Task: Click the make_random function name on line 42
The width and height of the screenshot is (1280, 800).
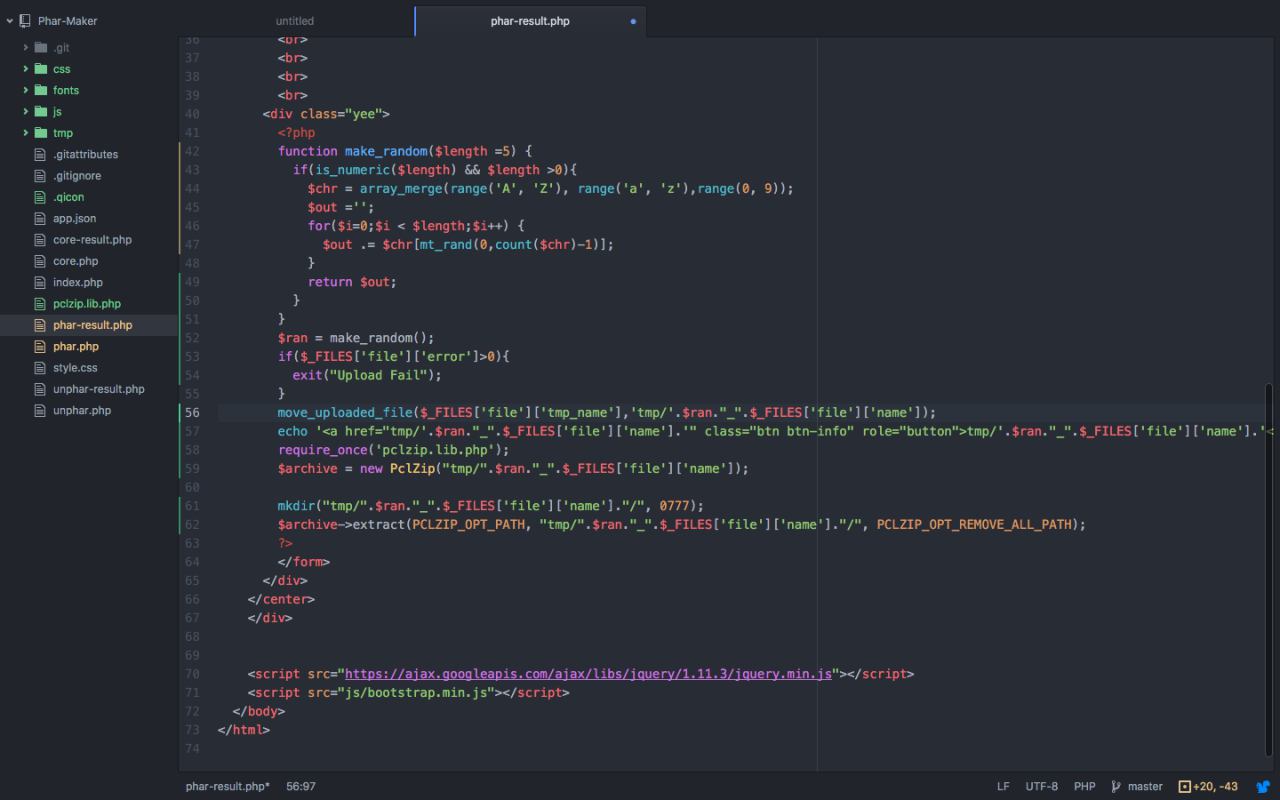Action: 386,151
